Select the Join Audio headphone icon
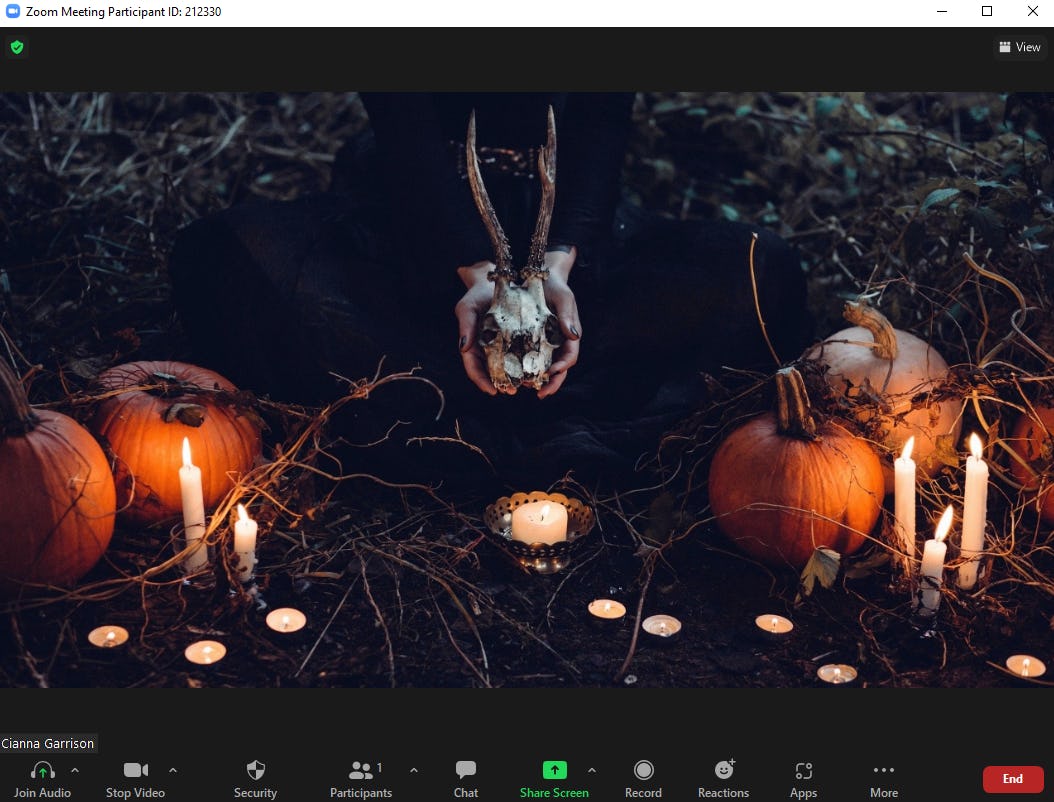 [x=41, y=770]
